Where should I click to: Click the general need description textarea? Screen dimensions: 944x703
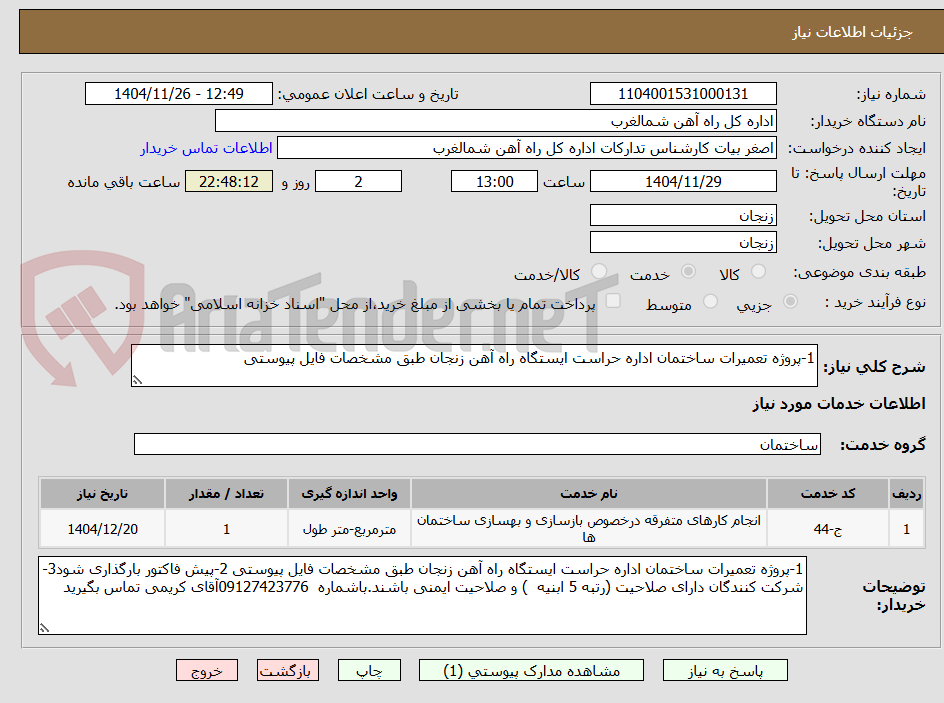[474, 366]
